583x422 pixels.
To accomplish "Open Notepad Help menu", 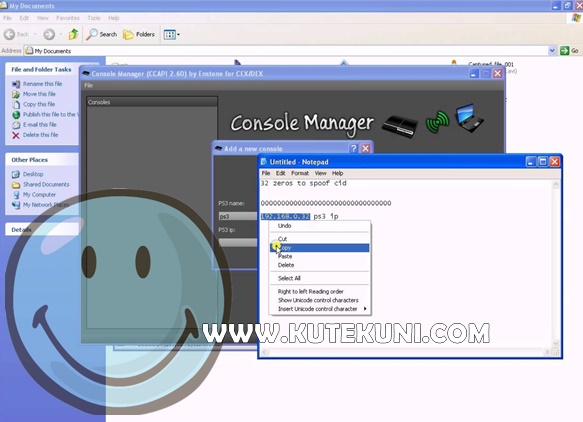I will (337, 173).
